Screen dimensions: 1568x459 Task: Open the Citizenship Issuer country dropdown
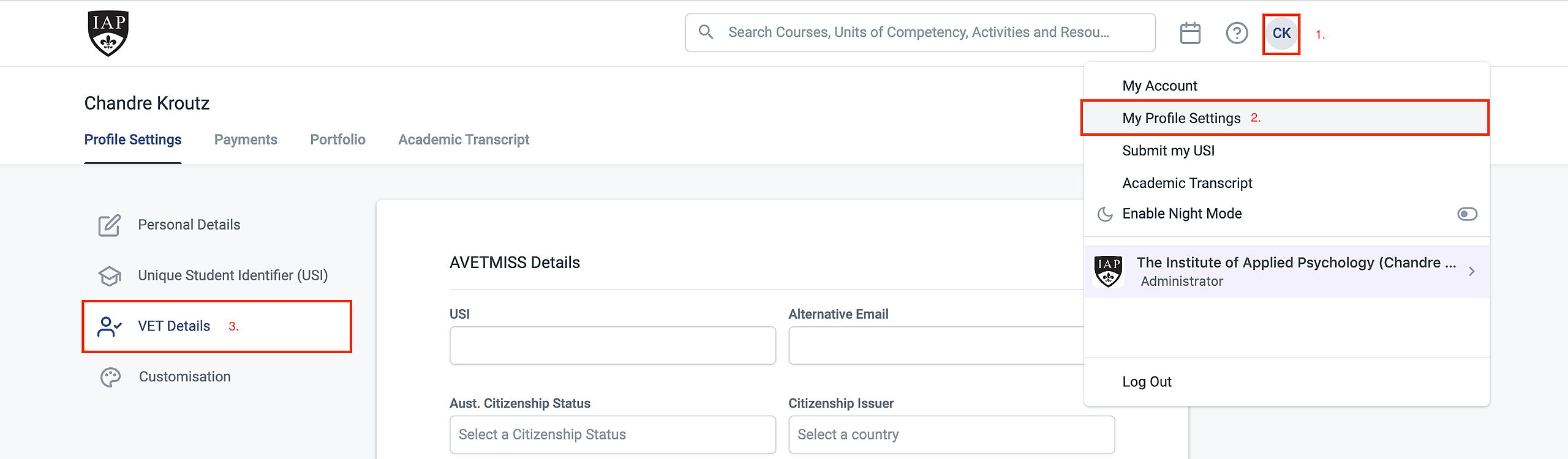tap(951, 435)
